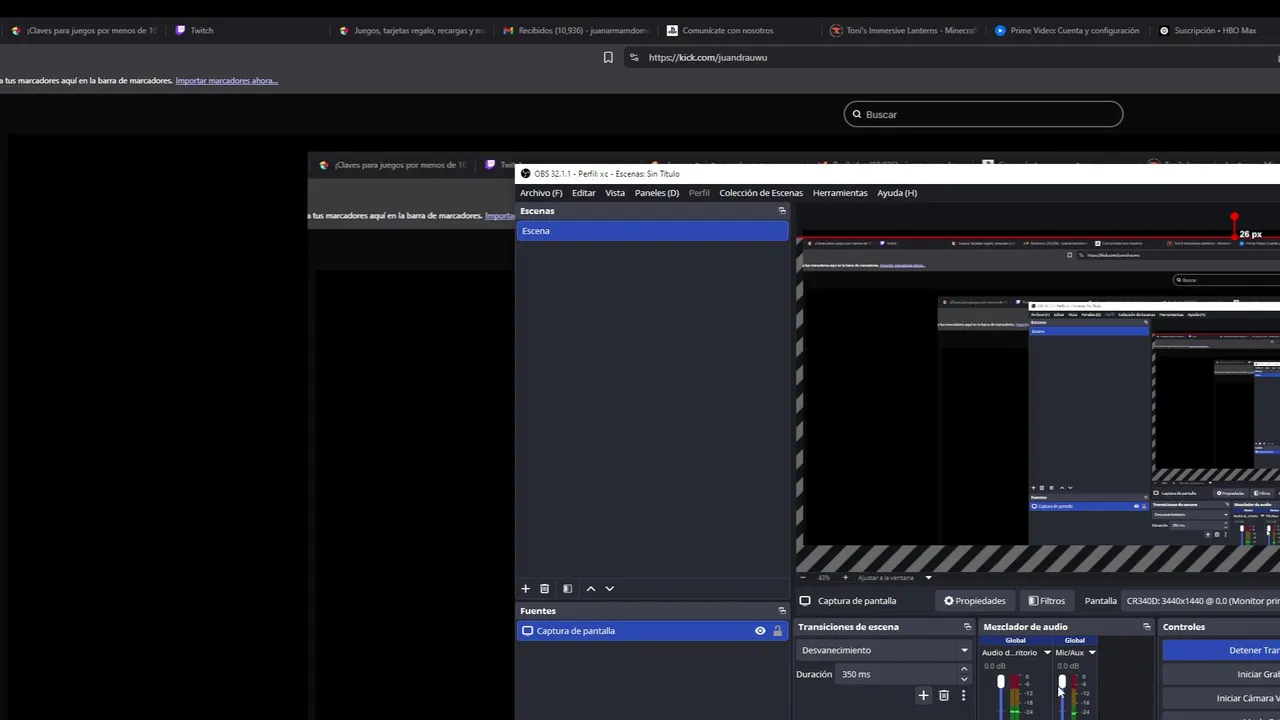Viewport: 1280px width, 720px height.
Task: Switch to Recibidos Gmail browser tab
Action: click(575, 31)
